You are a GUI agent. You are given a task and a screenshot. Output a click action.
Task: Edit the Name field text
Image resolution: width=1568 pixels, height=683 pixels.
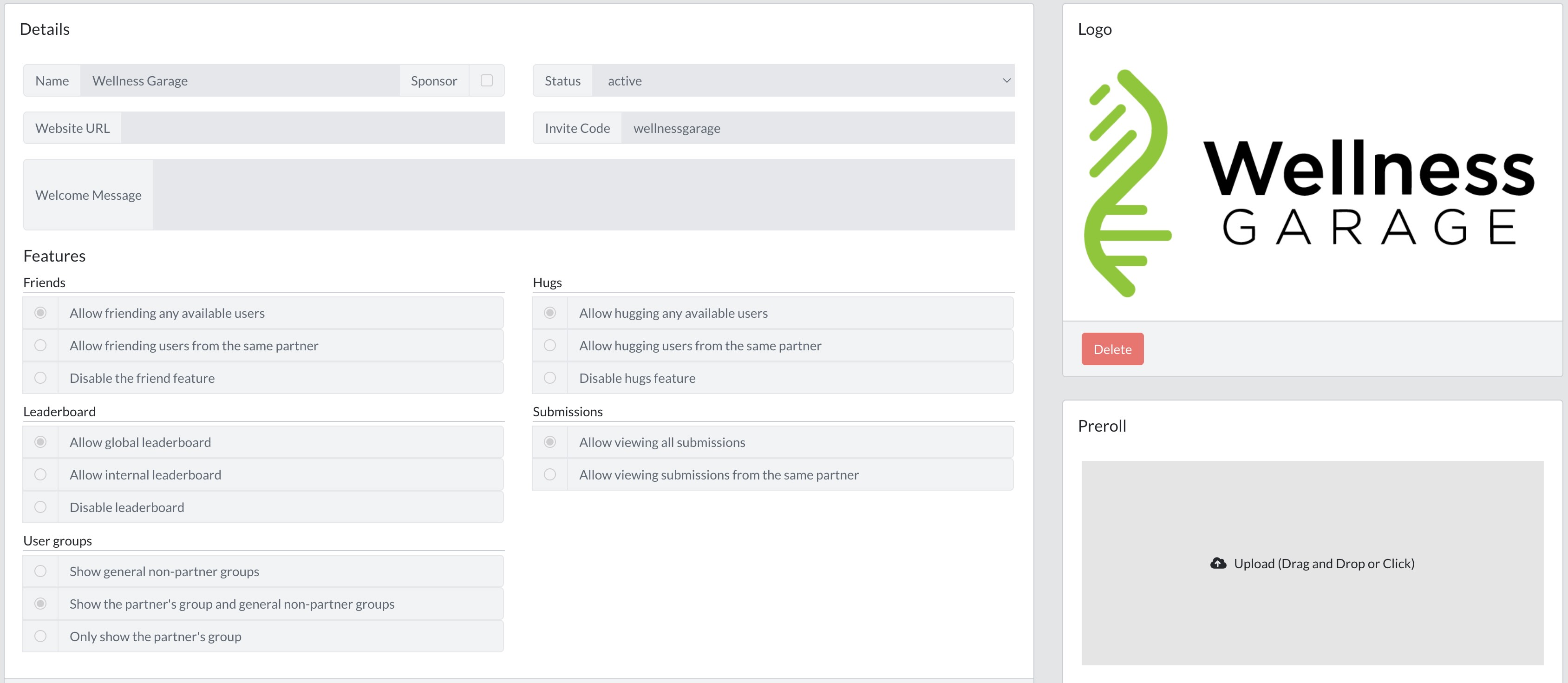tap(239, 80)
